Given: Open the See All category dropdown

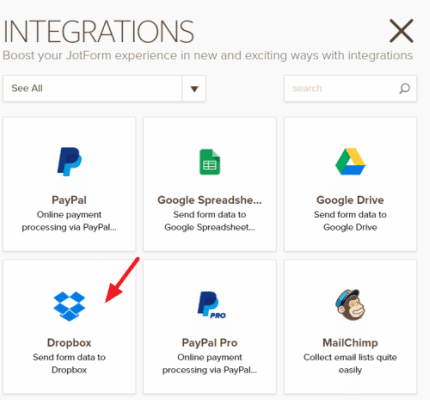Looking at the screenshot, I should pos(104,88).
